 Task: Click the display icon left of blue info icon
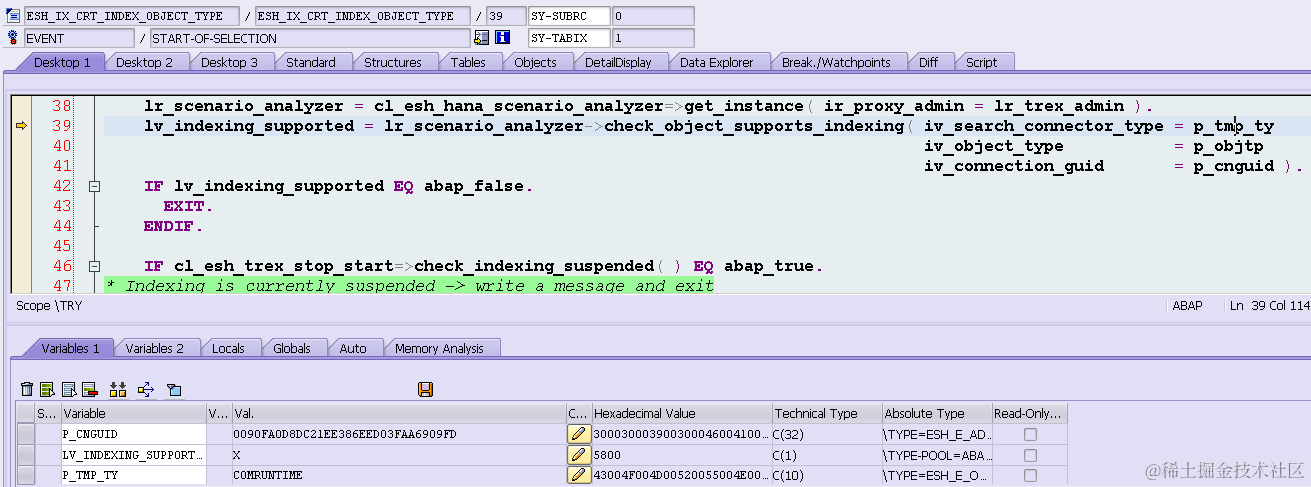click(x=481, y=38)
